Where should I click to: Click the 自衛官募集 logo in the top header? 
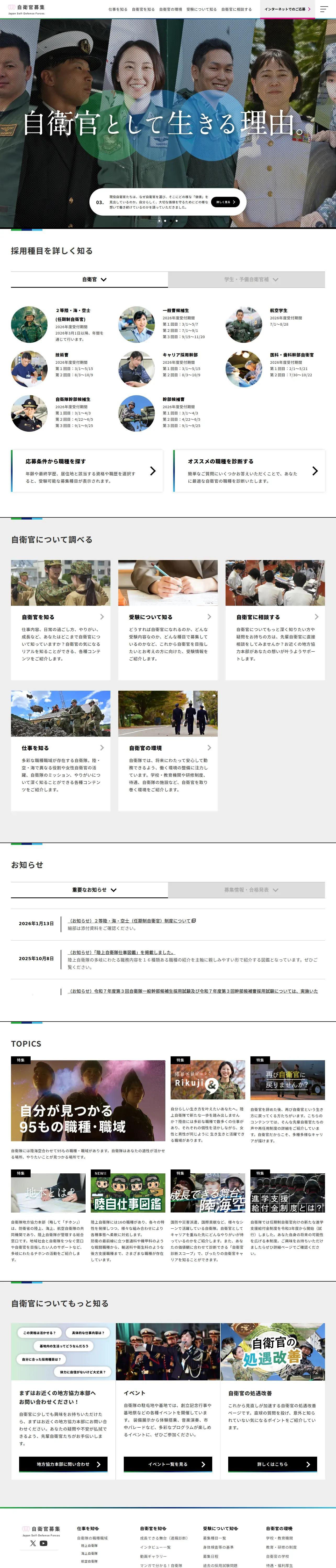tap(26, 9)
